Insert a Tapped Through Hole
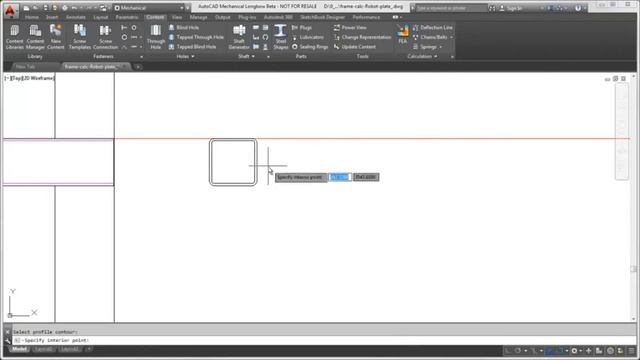 click(196, 37)
